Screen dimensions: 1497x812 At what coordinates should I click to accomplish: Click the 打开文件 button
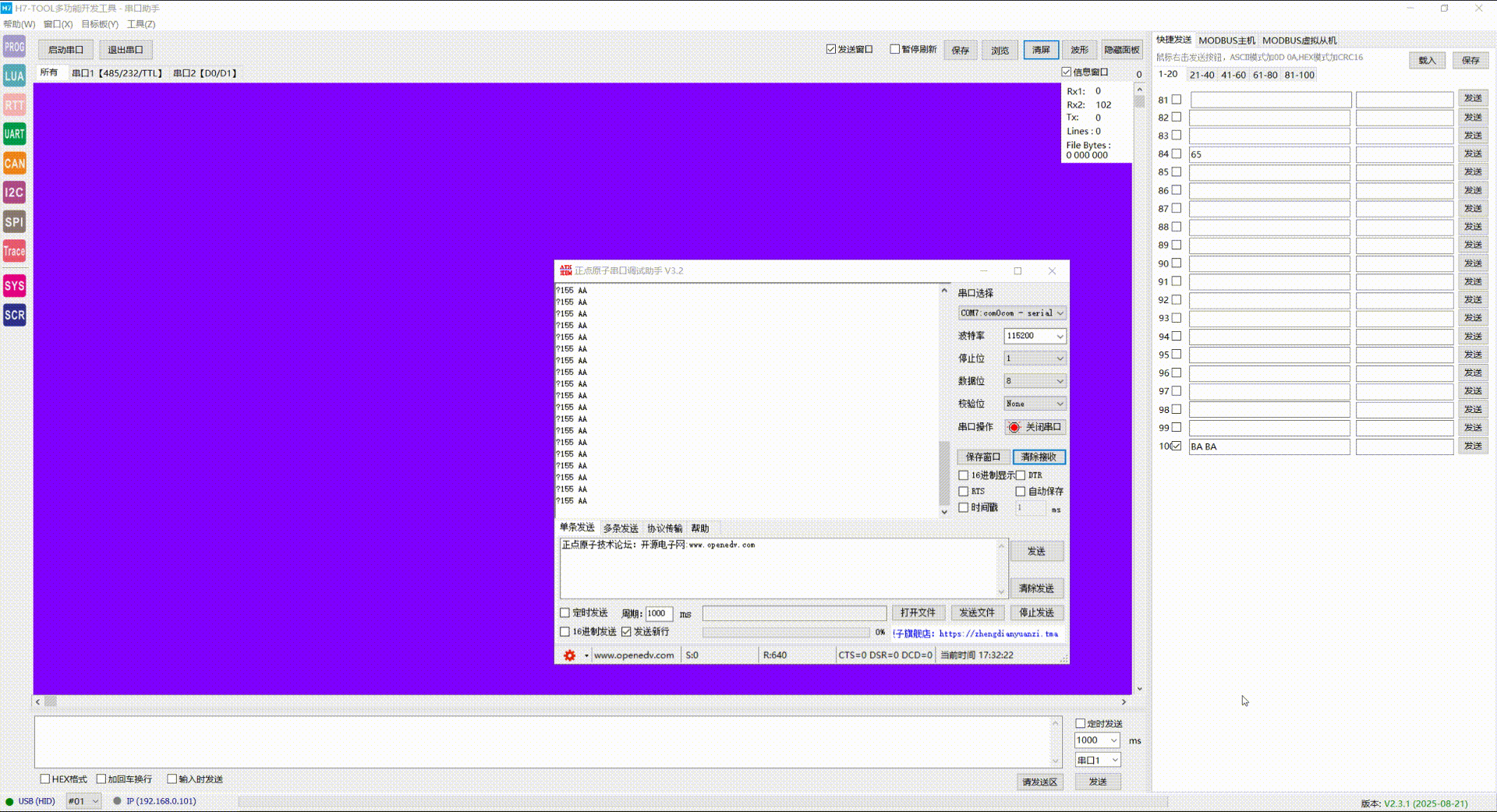pyautogui.click(x=918, y=613)
